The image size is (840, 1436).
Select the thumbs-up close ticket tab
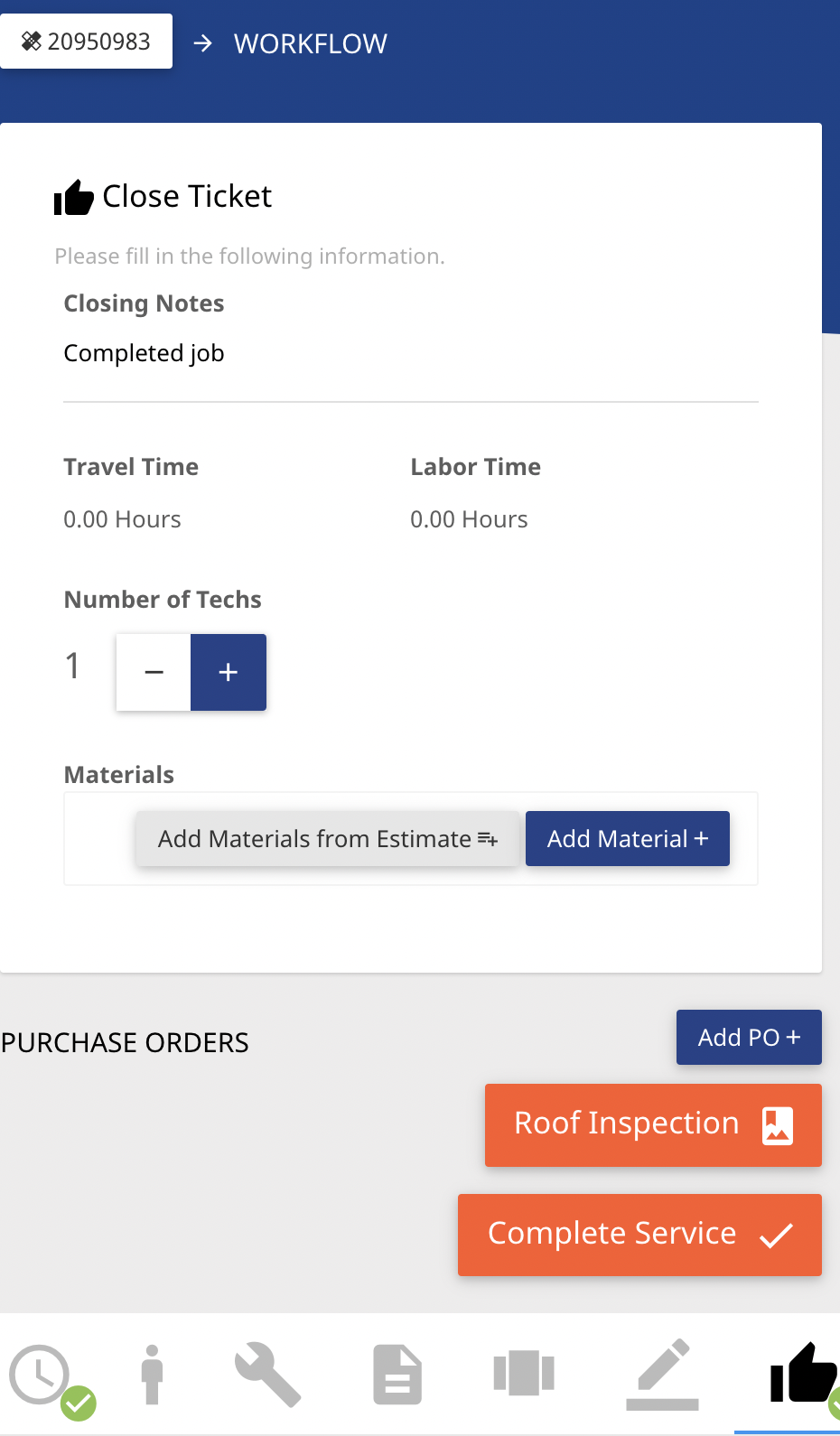click(802, 1374)
